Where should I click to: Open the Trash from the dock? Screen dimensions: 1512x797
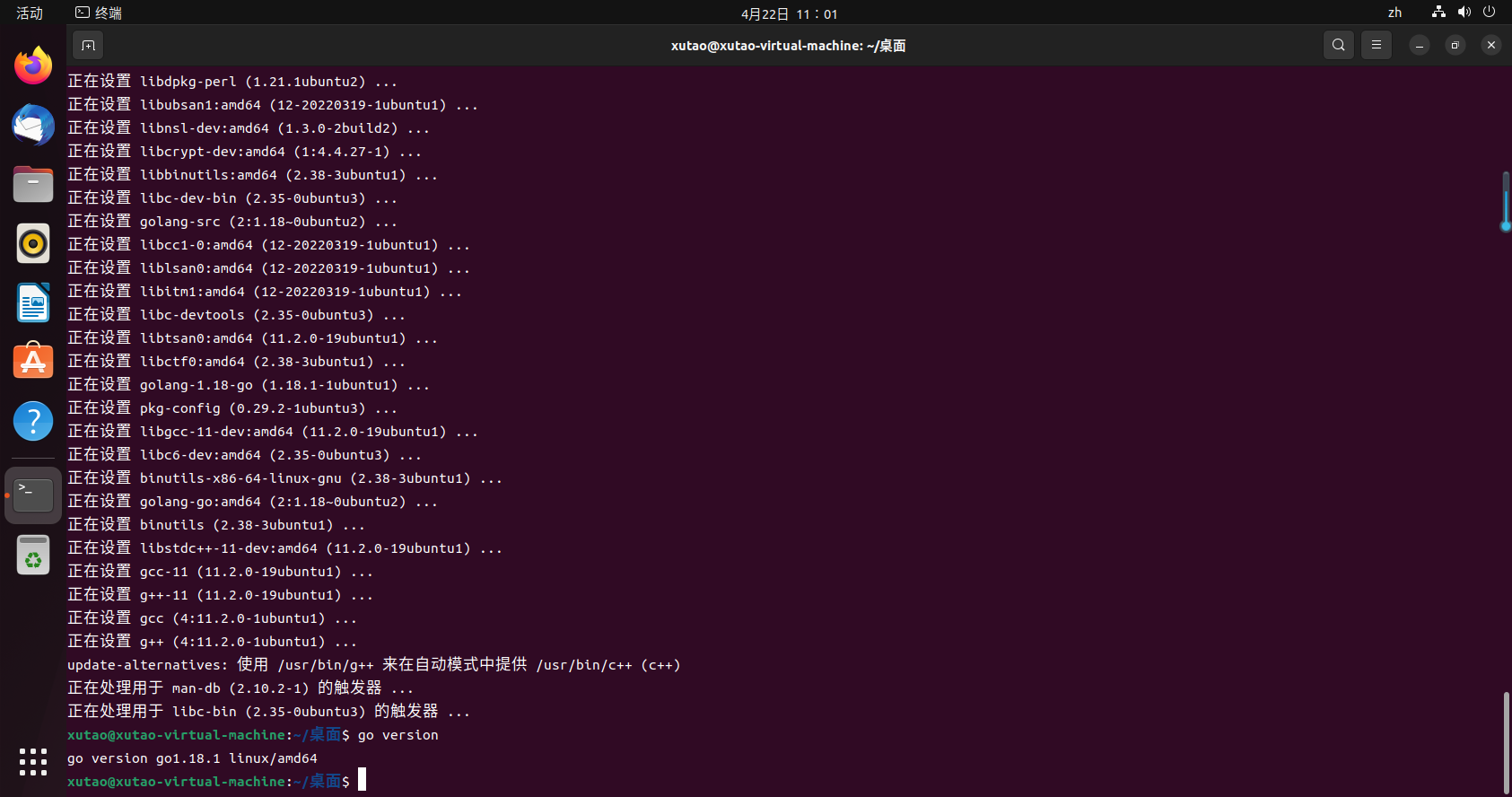click(33, 555)
